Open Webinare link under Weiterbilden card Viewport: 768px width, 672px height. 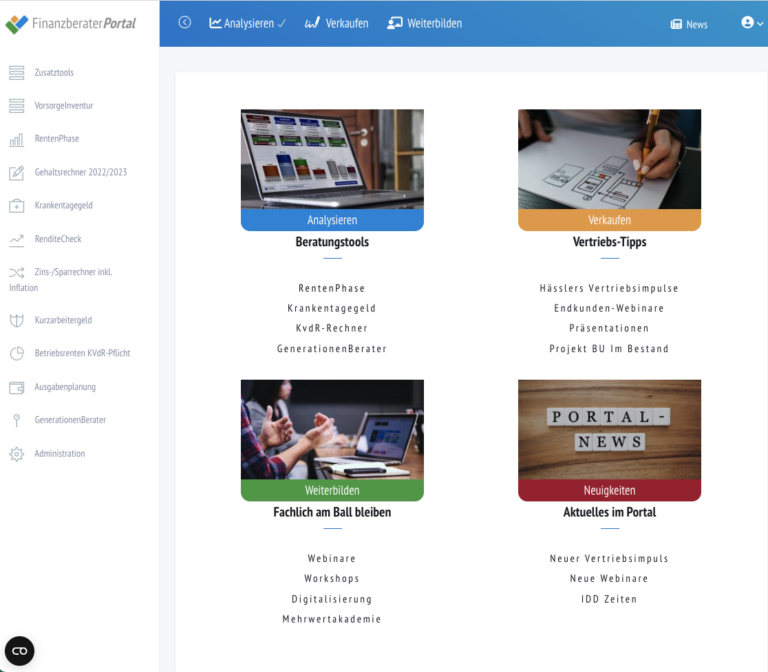(332, 558)
